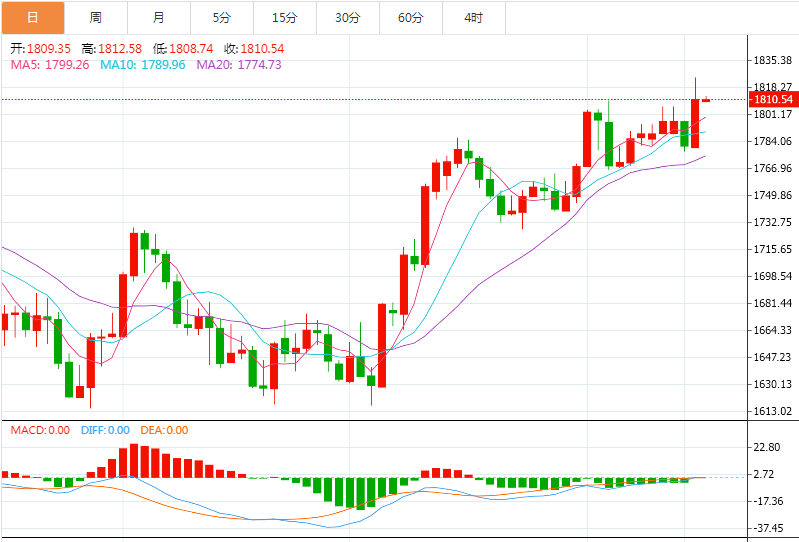799x542 pixels.
Task: Click the MA5: 1799.26 indicator label
Action: point(50,65)
